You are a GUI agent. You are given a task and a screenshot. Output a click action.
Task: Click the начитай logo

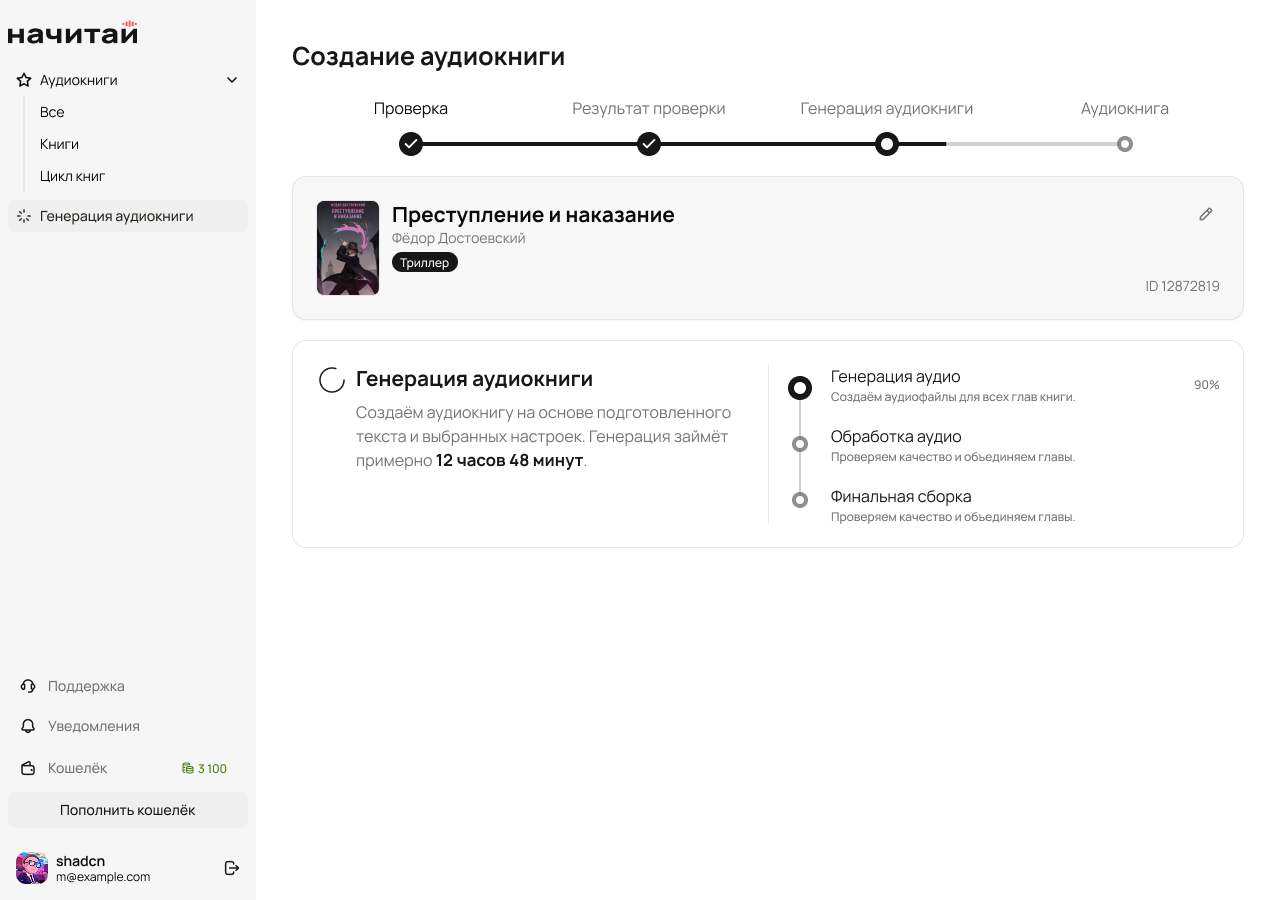point(73,32)
